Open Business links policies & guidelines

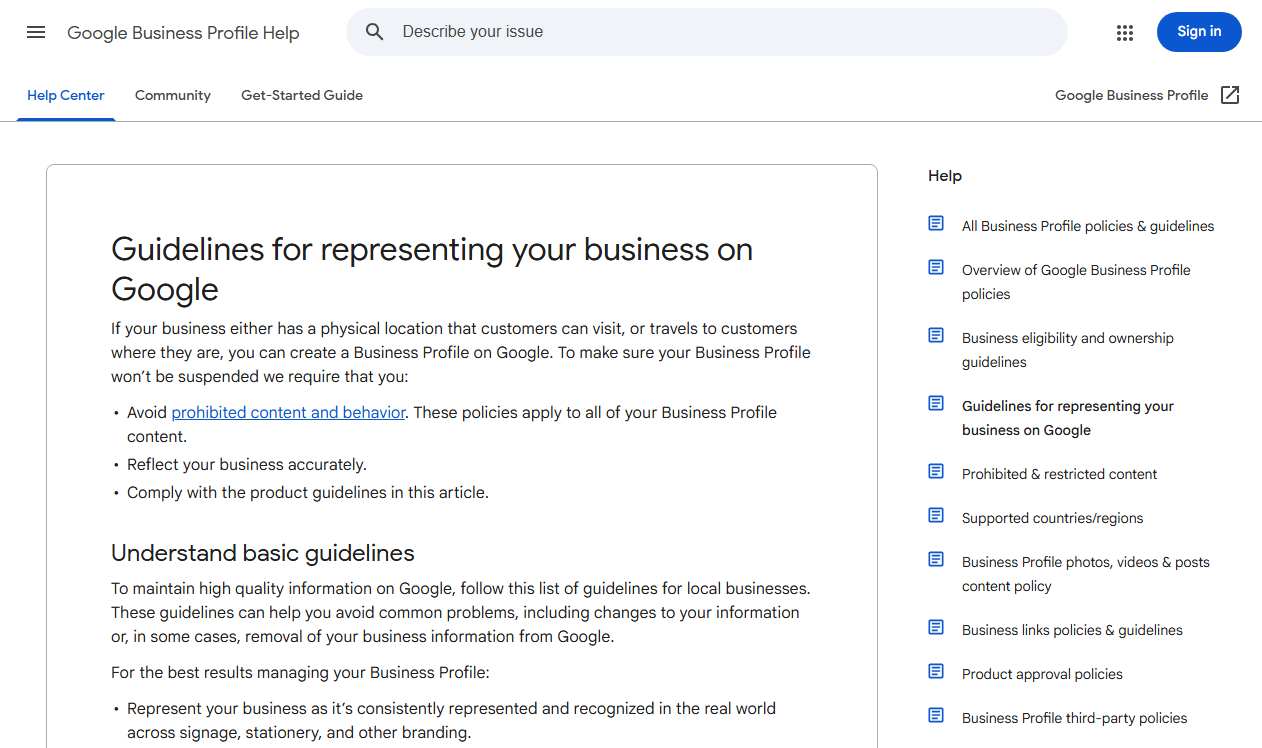(x=1072, y=630)
